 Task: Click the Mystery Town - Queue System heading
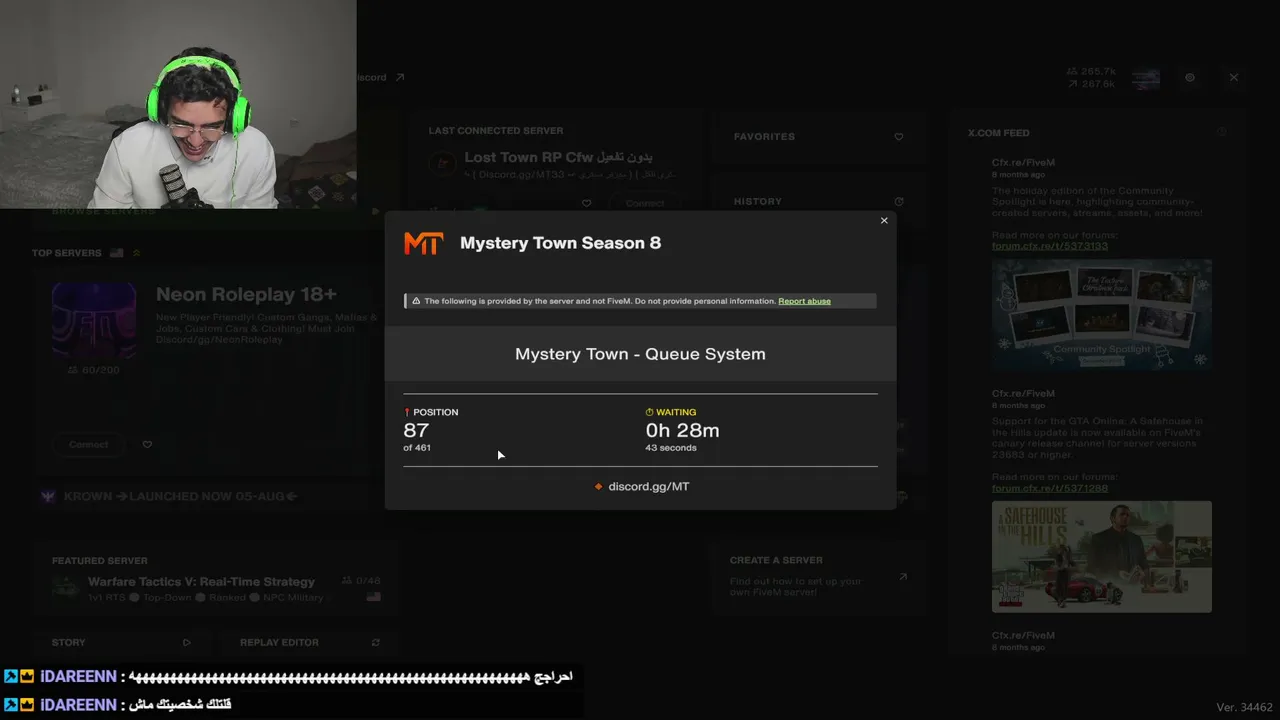pyautogui.click(x=640, y=354)
